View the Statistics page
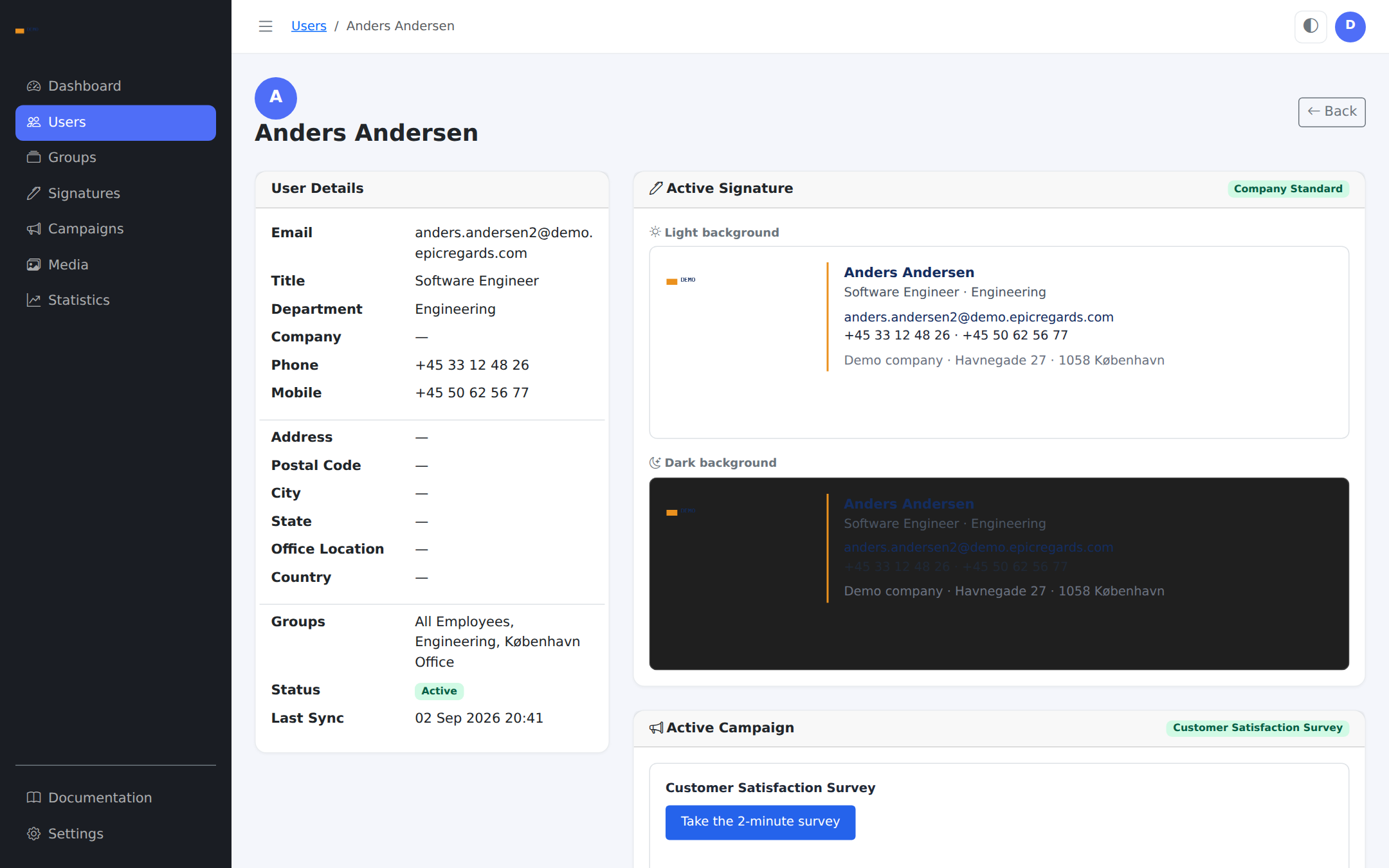The width and height of the screenshot is (1389, 868). coord(116,300)
